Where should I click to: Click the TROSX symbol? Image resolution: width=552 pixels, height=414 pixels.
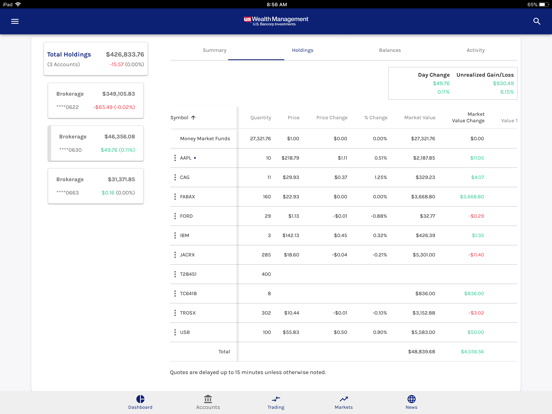[x=188, y=313]
